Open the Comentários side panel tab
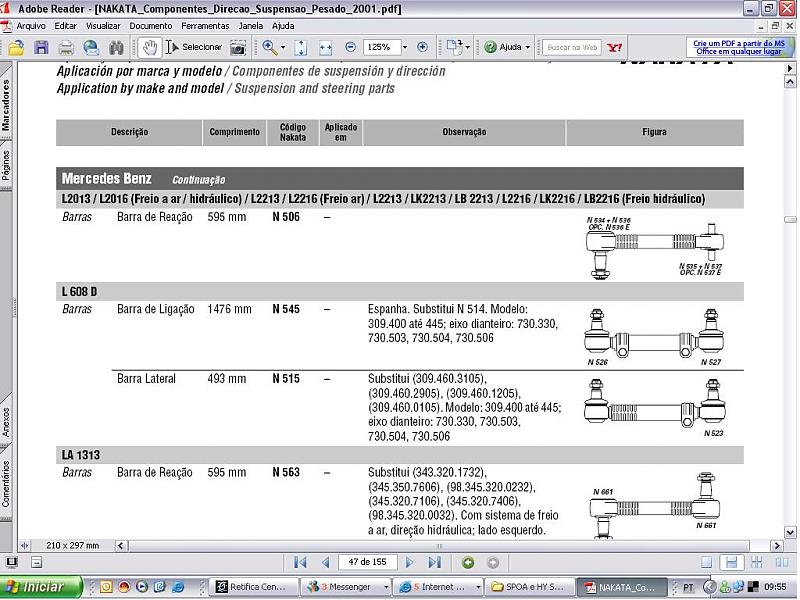800x600 pixels. pos(6,484)
